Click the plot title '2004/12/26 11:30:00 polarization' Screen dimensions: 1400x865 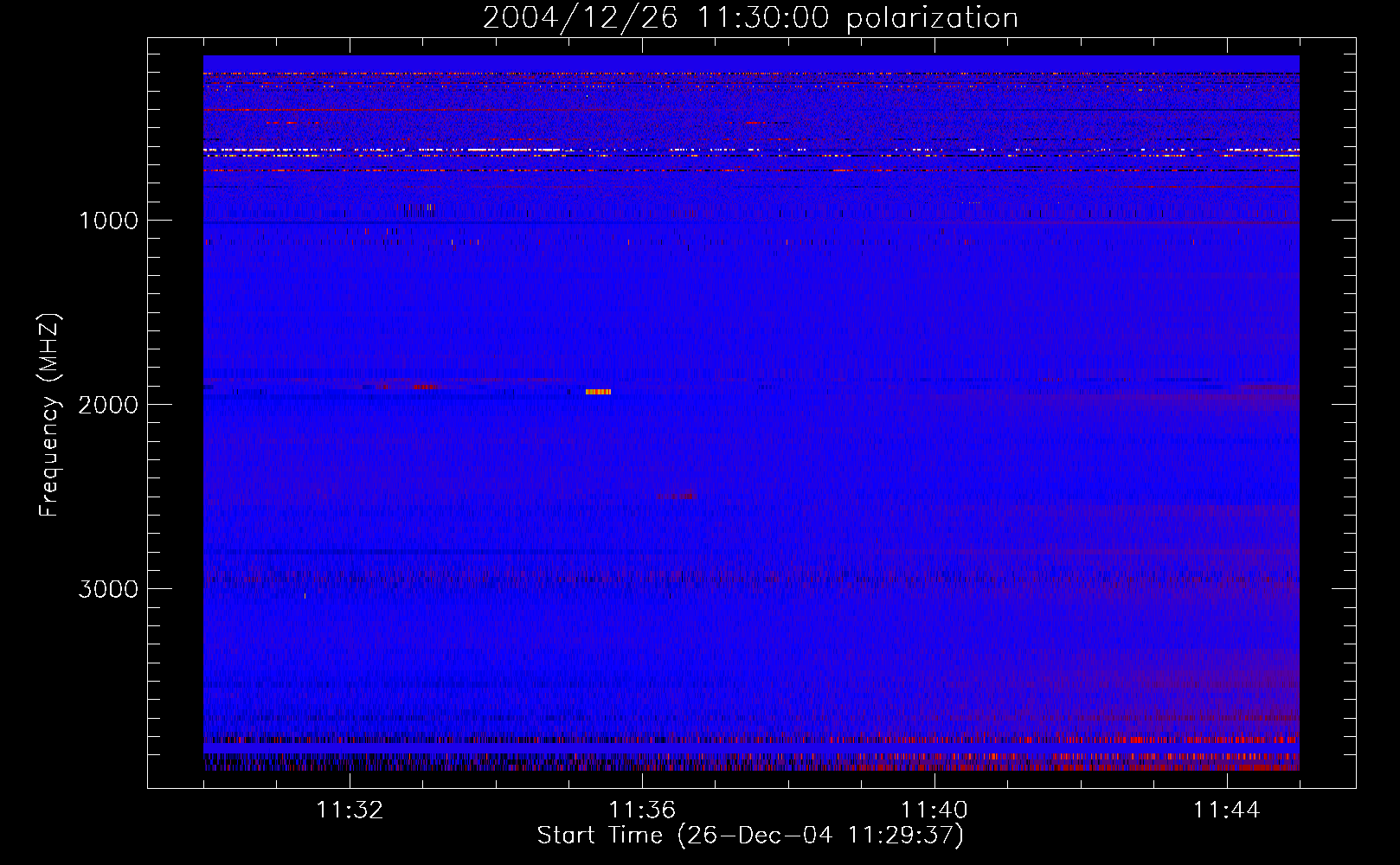[750, 18]
